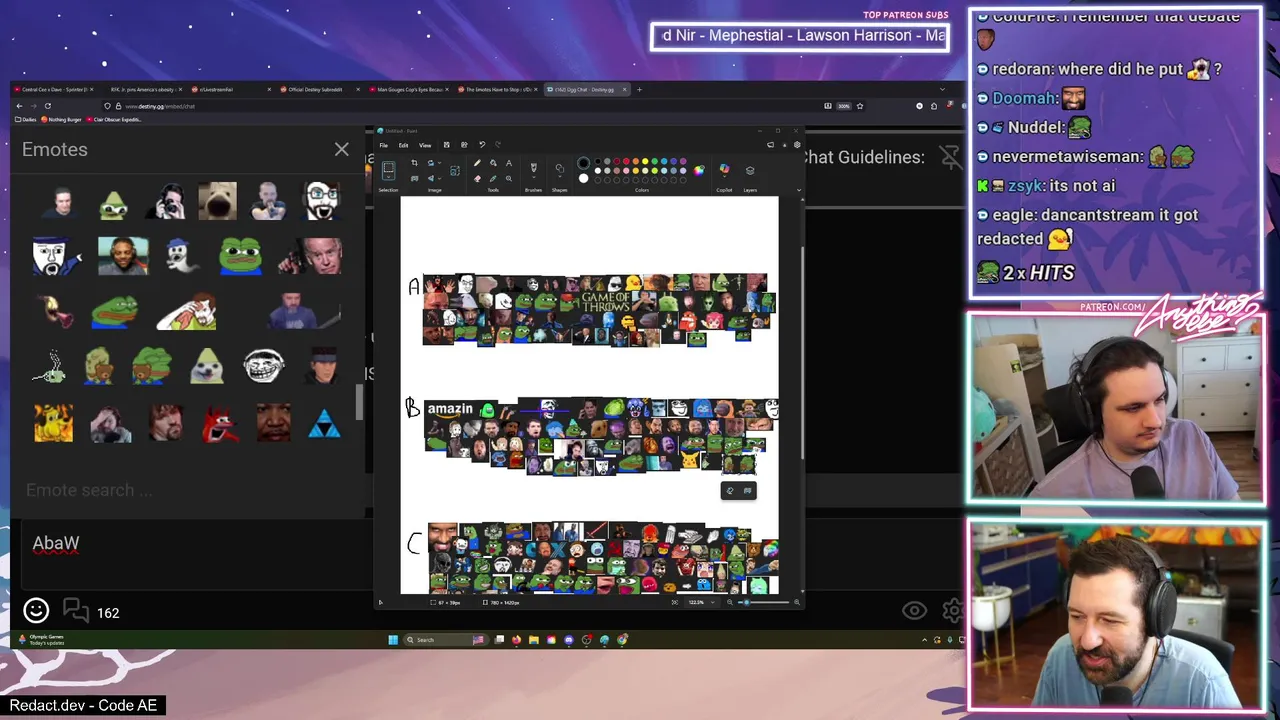Image resolution: width=1280 pixels, height=720 pixels.
Task: Expand the Rotate dropdown arrow in Paint
Action: pyautogui.click(x=440, y=163)
